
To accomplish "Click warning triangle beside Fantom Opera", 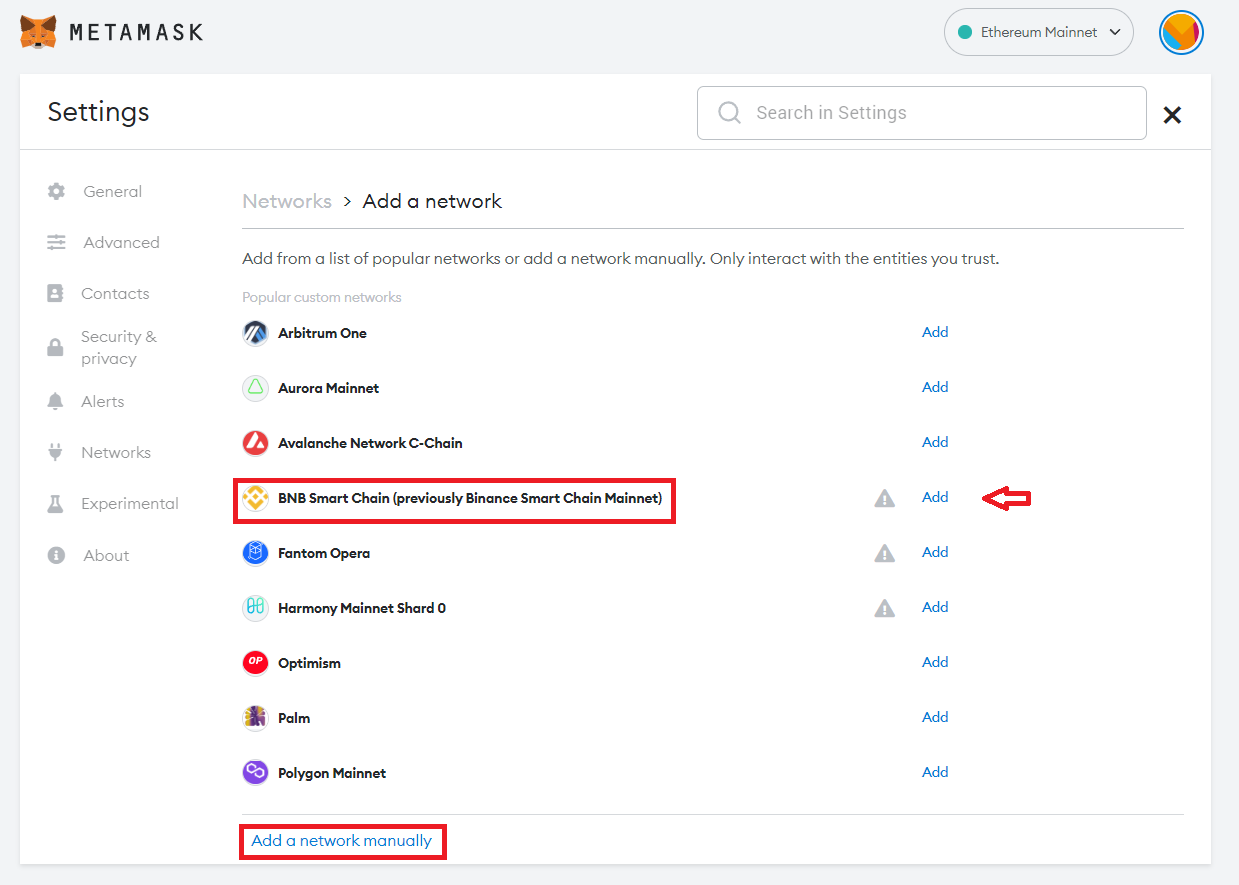I will (x=885, y=553).
